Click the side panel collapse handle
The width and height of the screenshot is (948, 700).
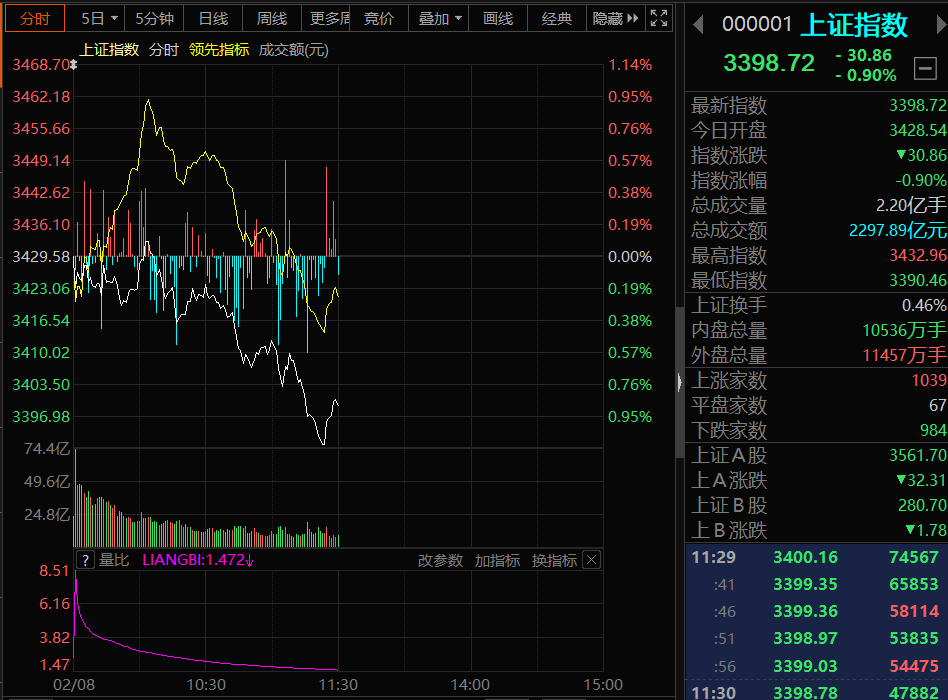pyautogui.click(x=681, y=381)
